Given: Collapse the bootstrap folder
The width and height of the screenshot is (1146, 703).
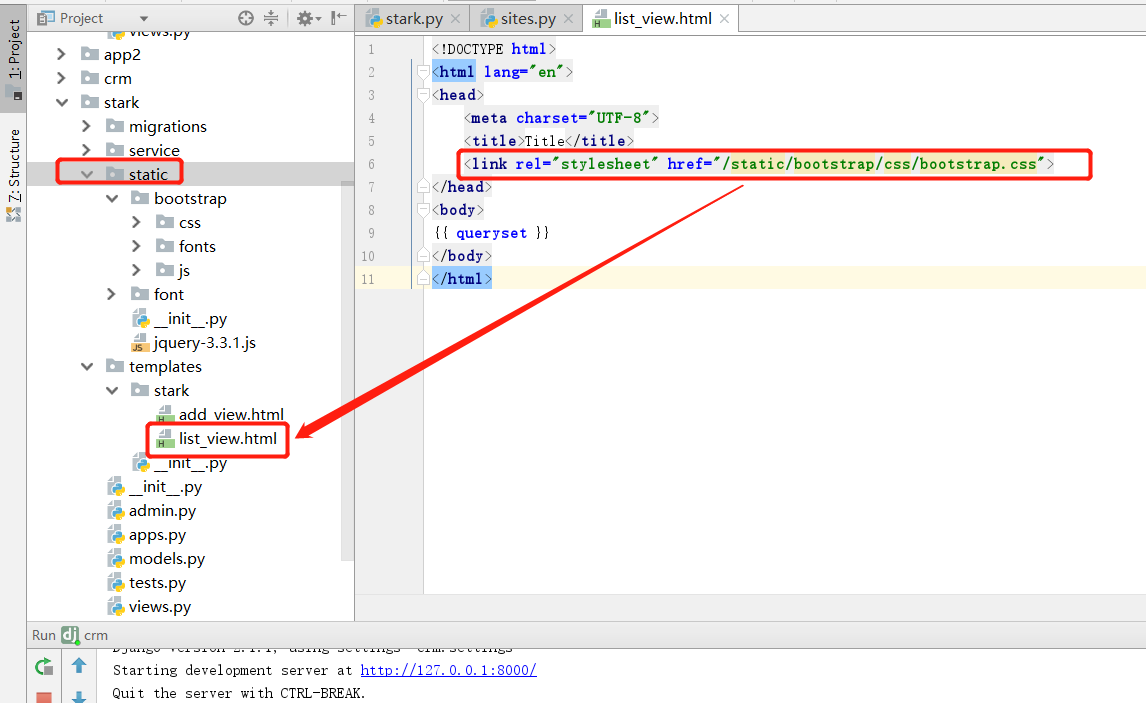Looking at the screenshot, I should click(x=112, y=198).
